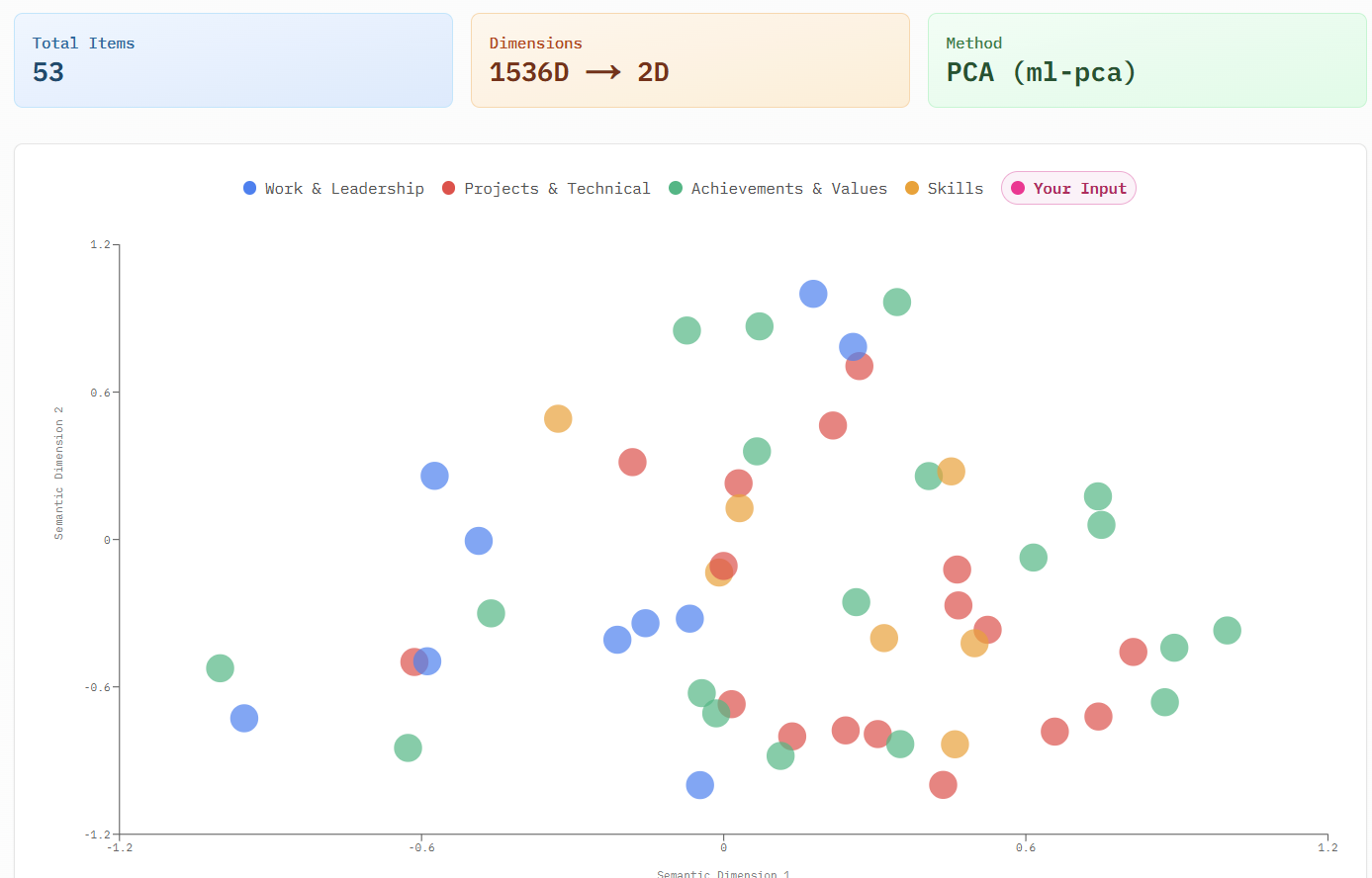
Task: Click the x-axis tick label -0.6
Action: [421, 847]
